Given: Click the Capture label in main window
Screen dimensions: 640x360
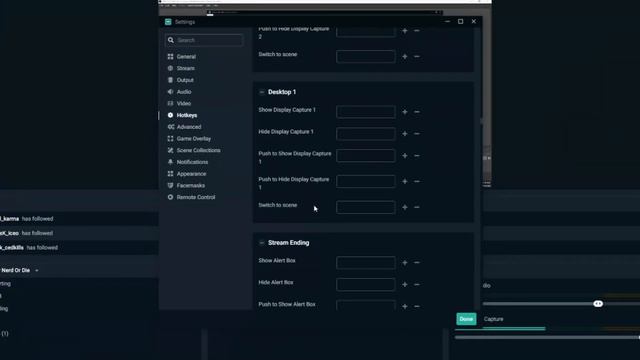Looking at the screenshot, I should pyautogui.click(x=493, y=319).
